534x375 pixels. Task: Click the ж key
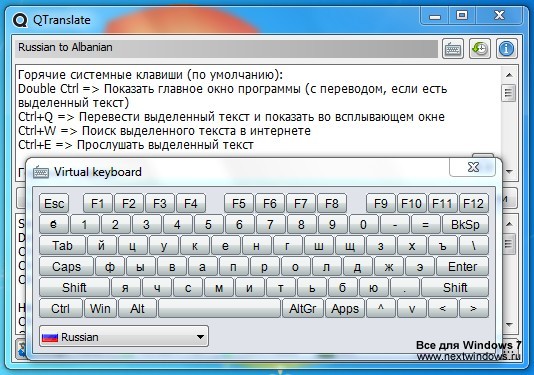389,267
